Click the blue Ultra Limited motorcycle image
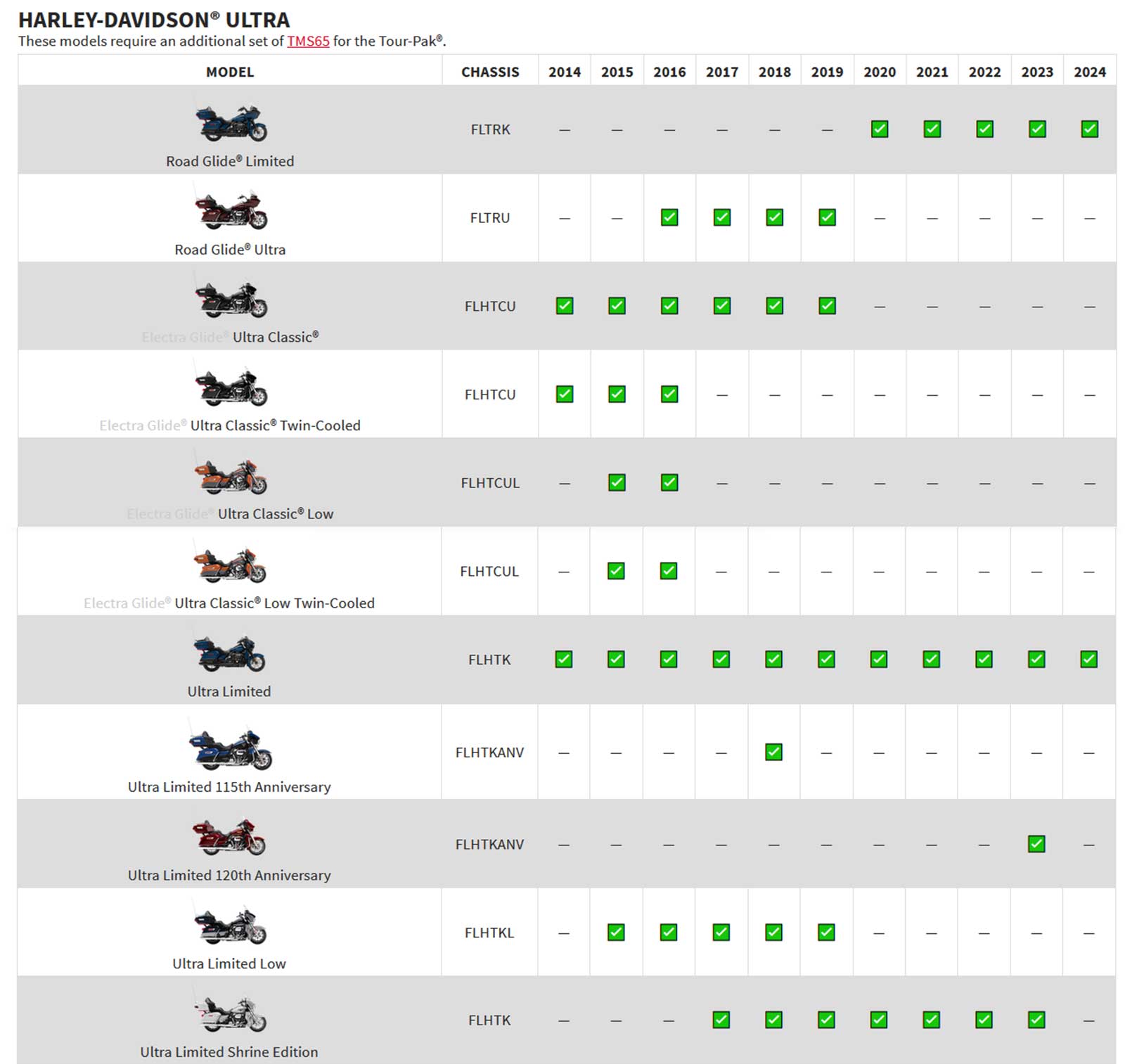 click(229, 653)
